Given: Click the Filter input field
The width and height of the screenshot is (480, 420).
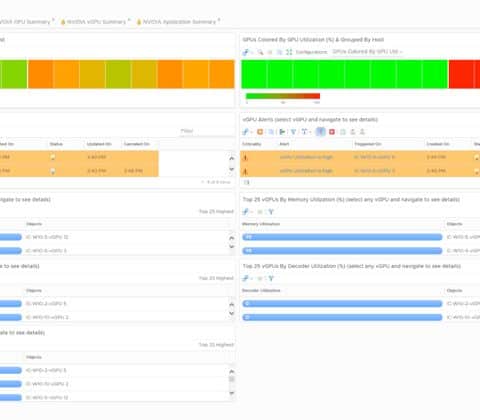Looking at the screenshot, I should coord(207,131).
